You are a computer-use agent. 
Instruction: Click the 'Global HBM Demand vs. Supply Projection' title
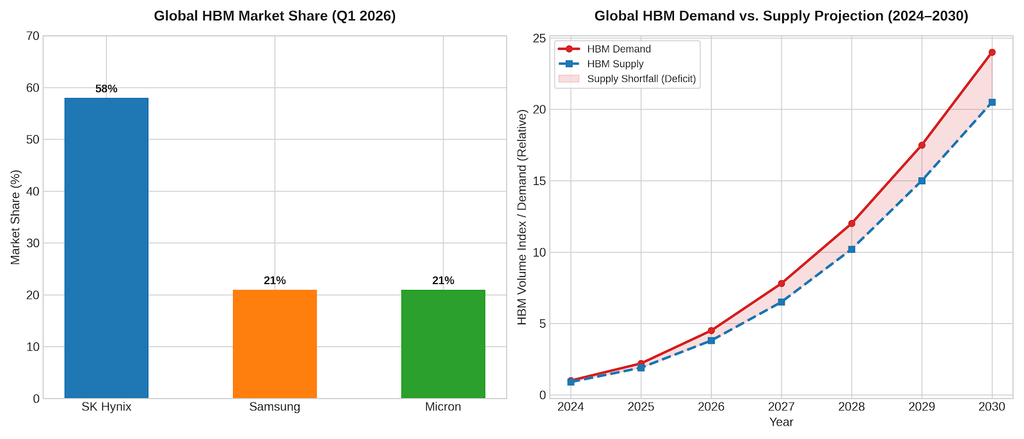pyautogui.click(x=781, y=16)
